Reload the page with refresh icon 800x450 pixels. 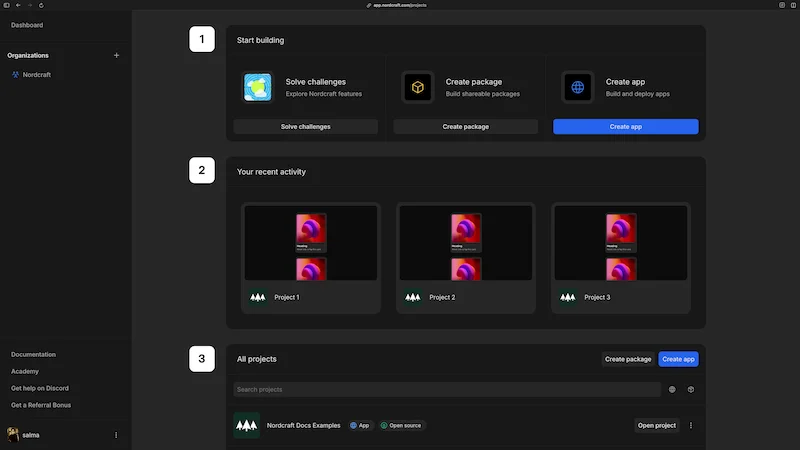point(41,5)
